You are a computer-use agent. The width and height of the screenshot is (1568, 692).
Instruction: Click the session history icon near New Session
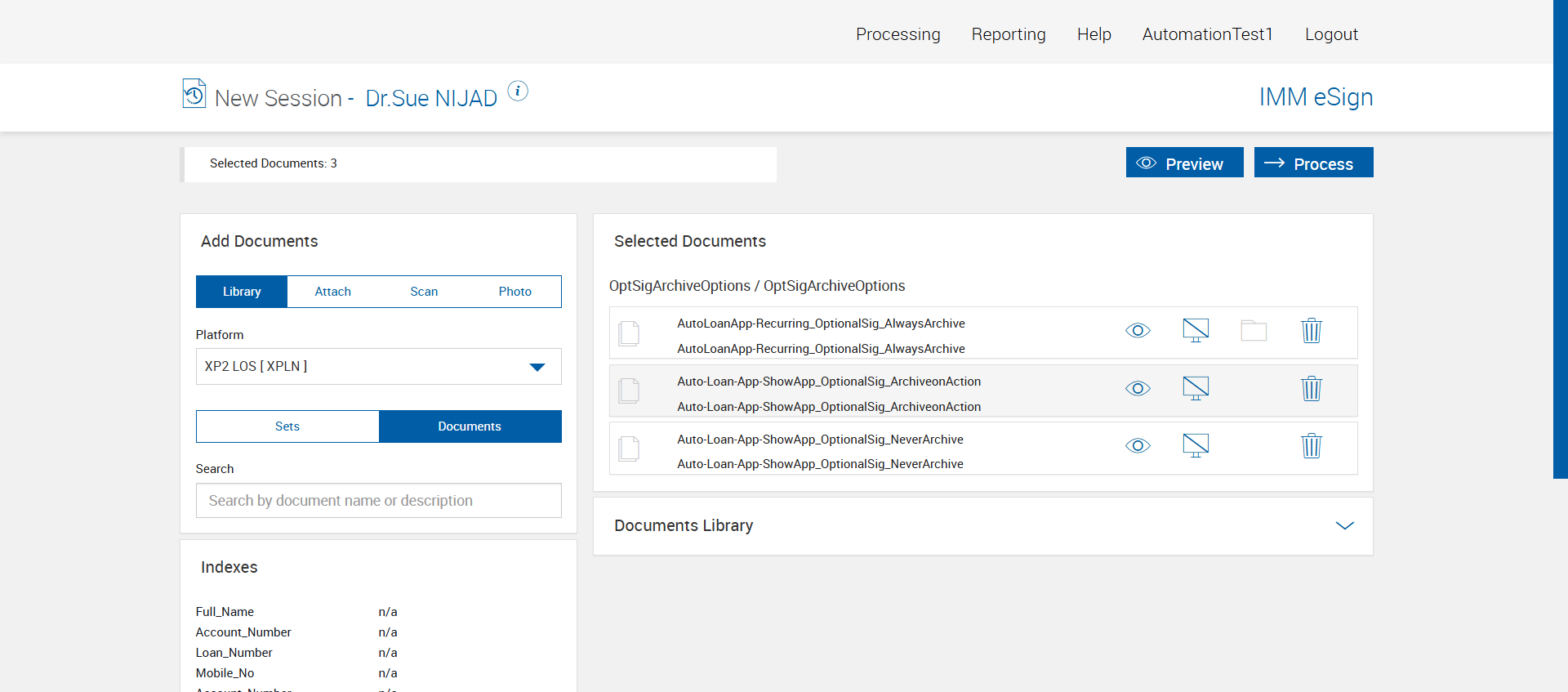coord(194,94)
